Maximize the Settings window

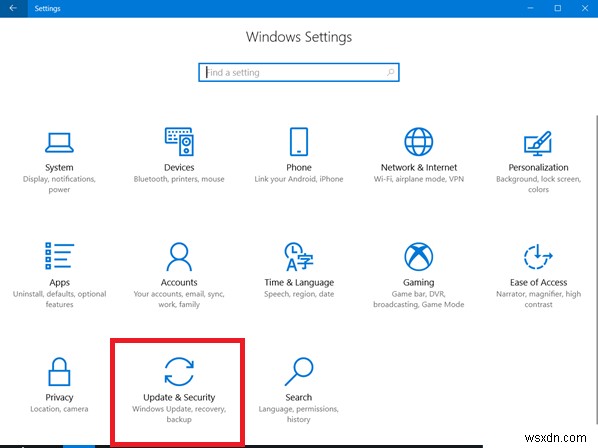pos(558,8)
